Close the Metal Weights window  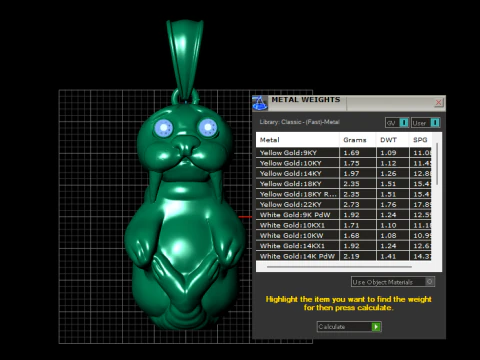(438, 102)
